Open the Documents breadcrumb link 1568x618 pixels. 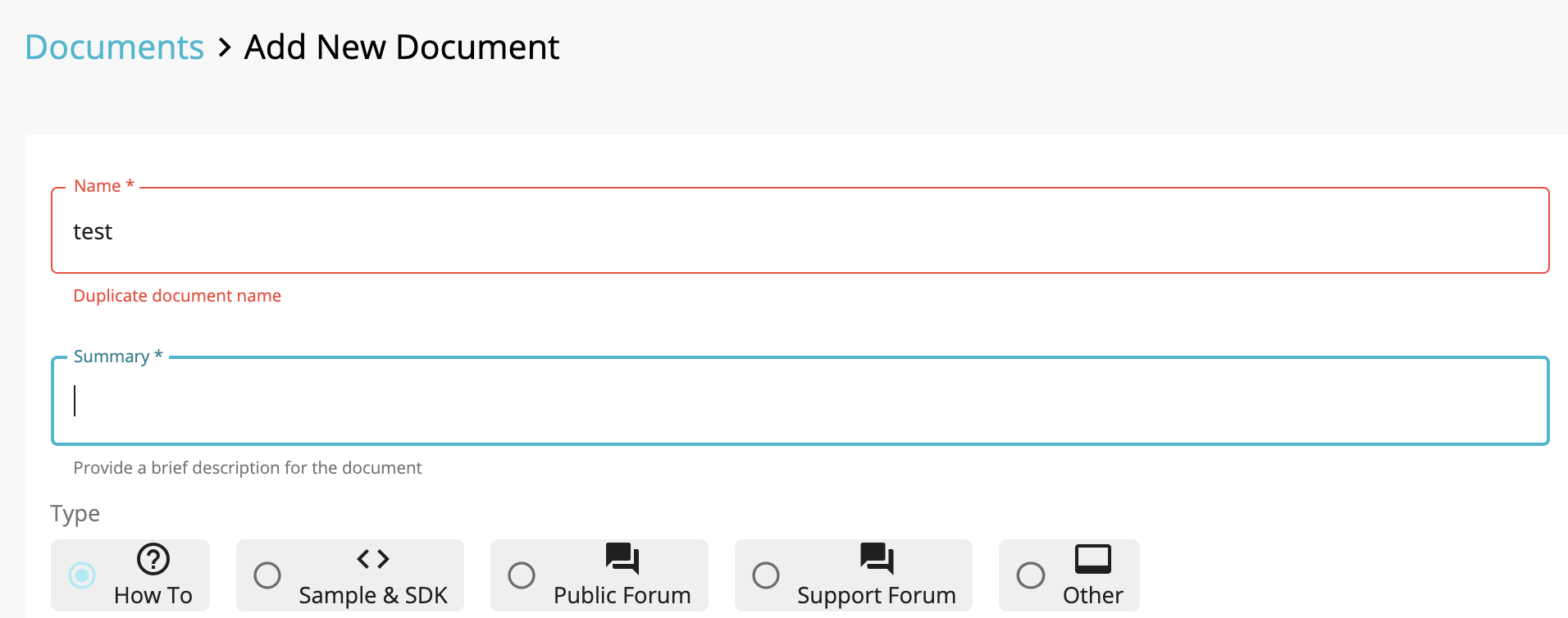(x=114, y=48)
